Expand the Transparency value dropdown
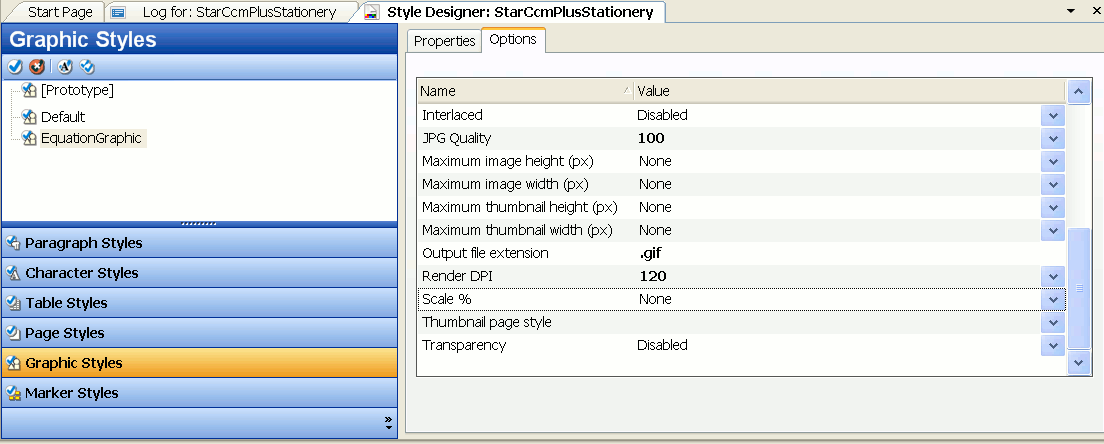 pos(1053,346)
